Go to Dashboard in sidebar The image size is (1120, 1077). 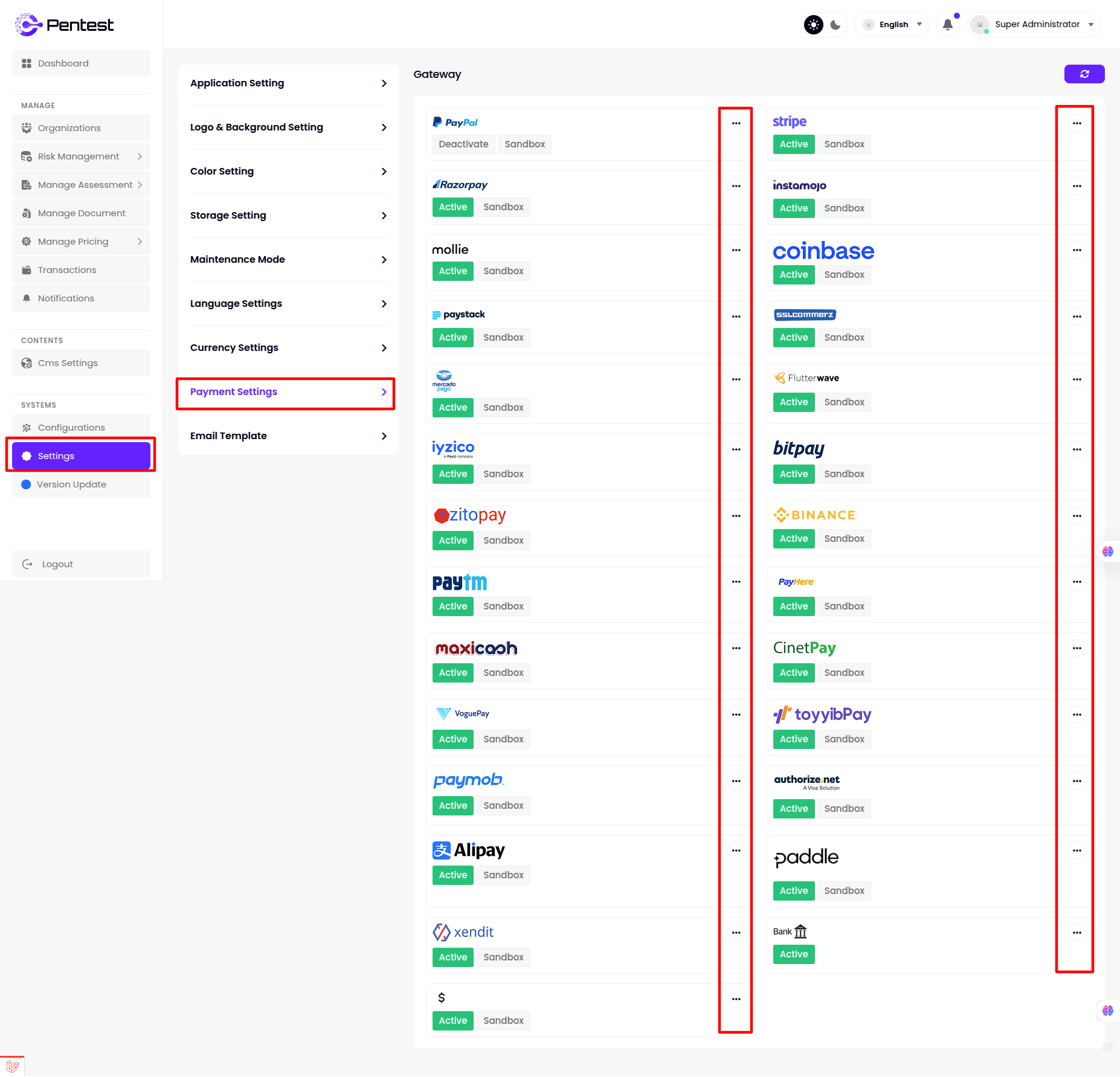point(81,63)
